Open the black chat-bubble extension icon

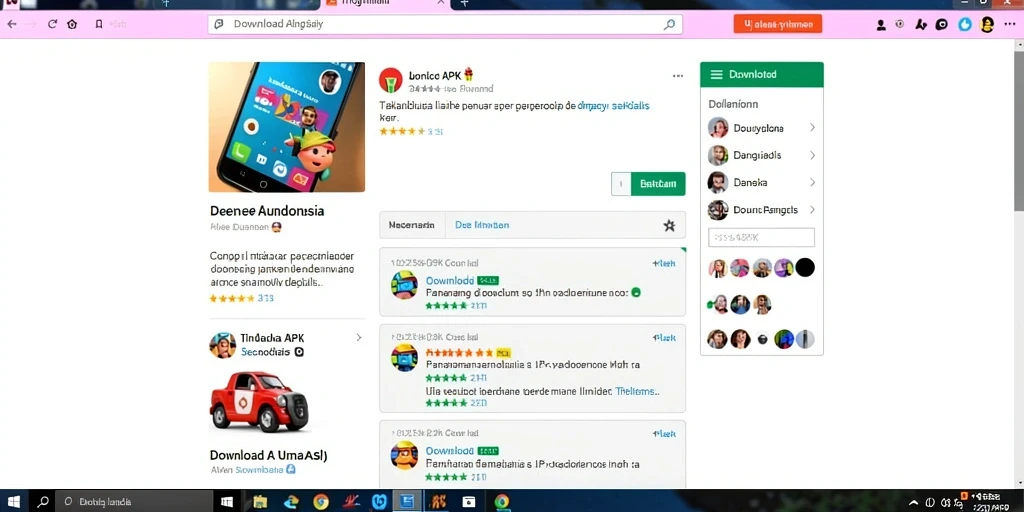[x=941, y=25]
